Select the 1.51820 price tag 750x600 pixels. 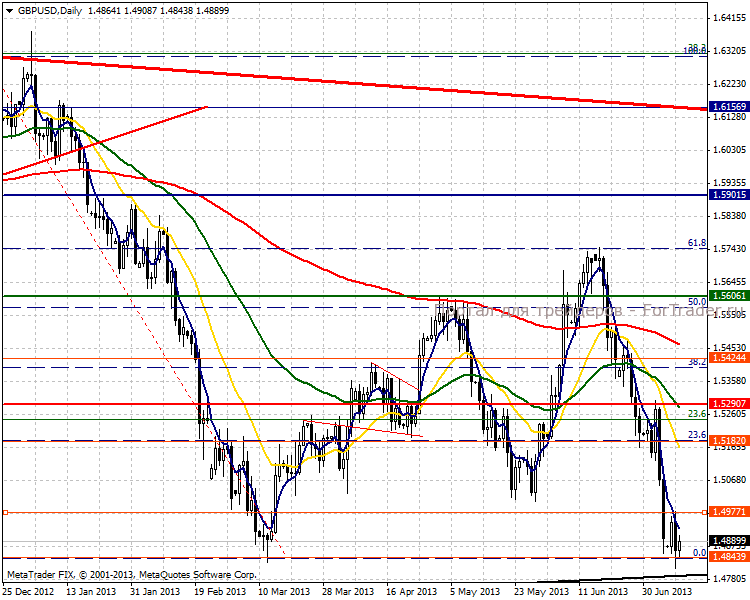coord(727,440)
